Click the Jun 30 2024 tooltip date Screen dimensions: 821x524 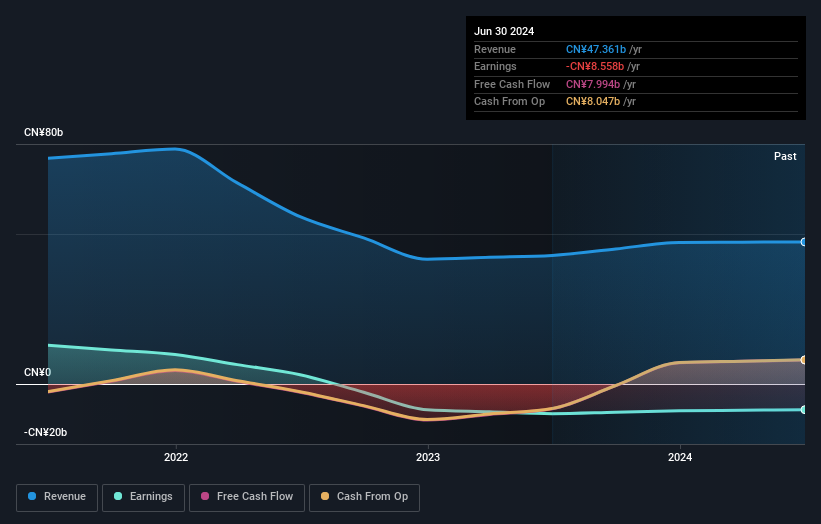504,31
